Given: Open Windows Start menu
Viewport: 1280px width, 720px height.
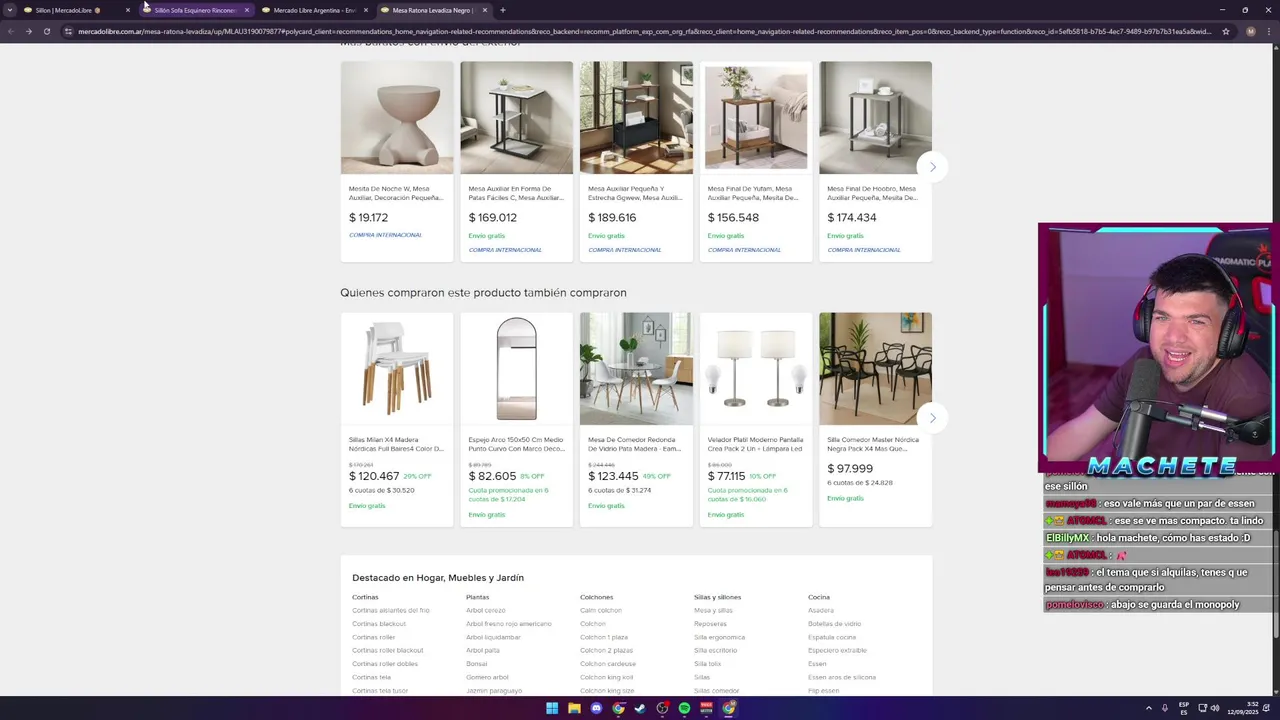Looking at the screenshot, I should click(x=552, y=708).
